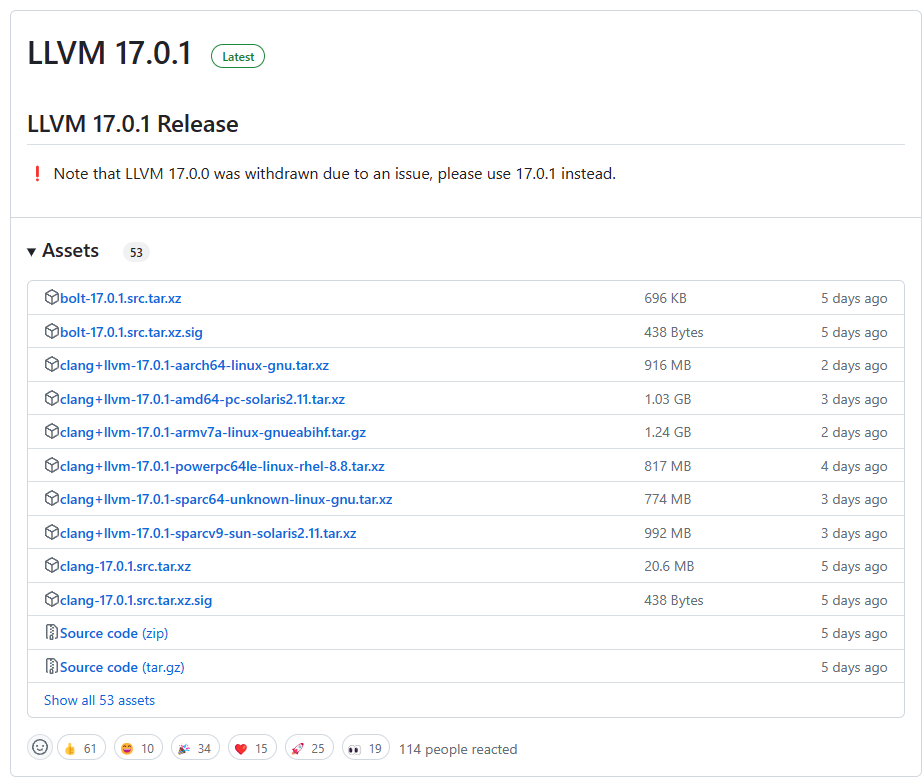The width and height of the screenshot is (923, 784).
Task: Download clang+llvm sparc64-unknown-linux-gnu tarball
Action: coord(226,500)
